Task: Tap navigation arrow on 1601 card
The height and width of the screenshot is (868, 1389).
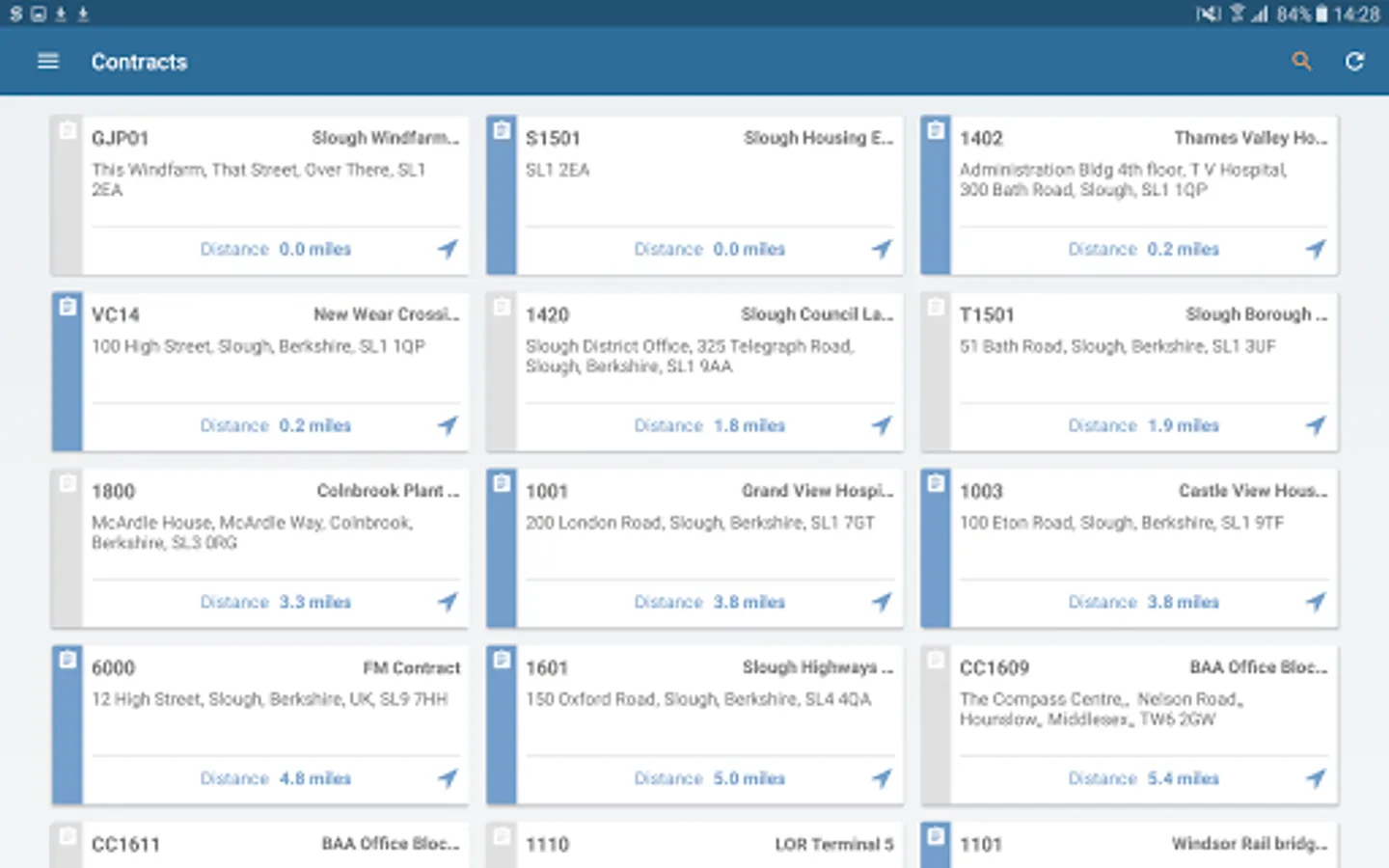Action: (882, 778)
